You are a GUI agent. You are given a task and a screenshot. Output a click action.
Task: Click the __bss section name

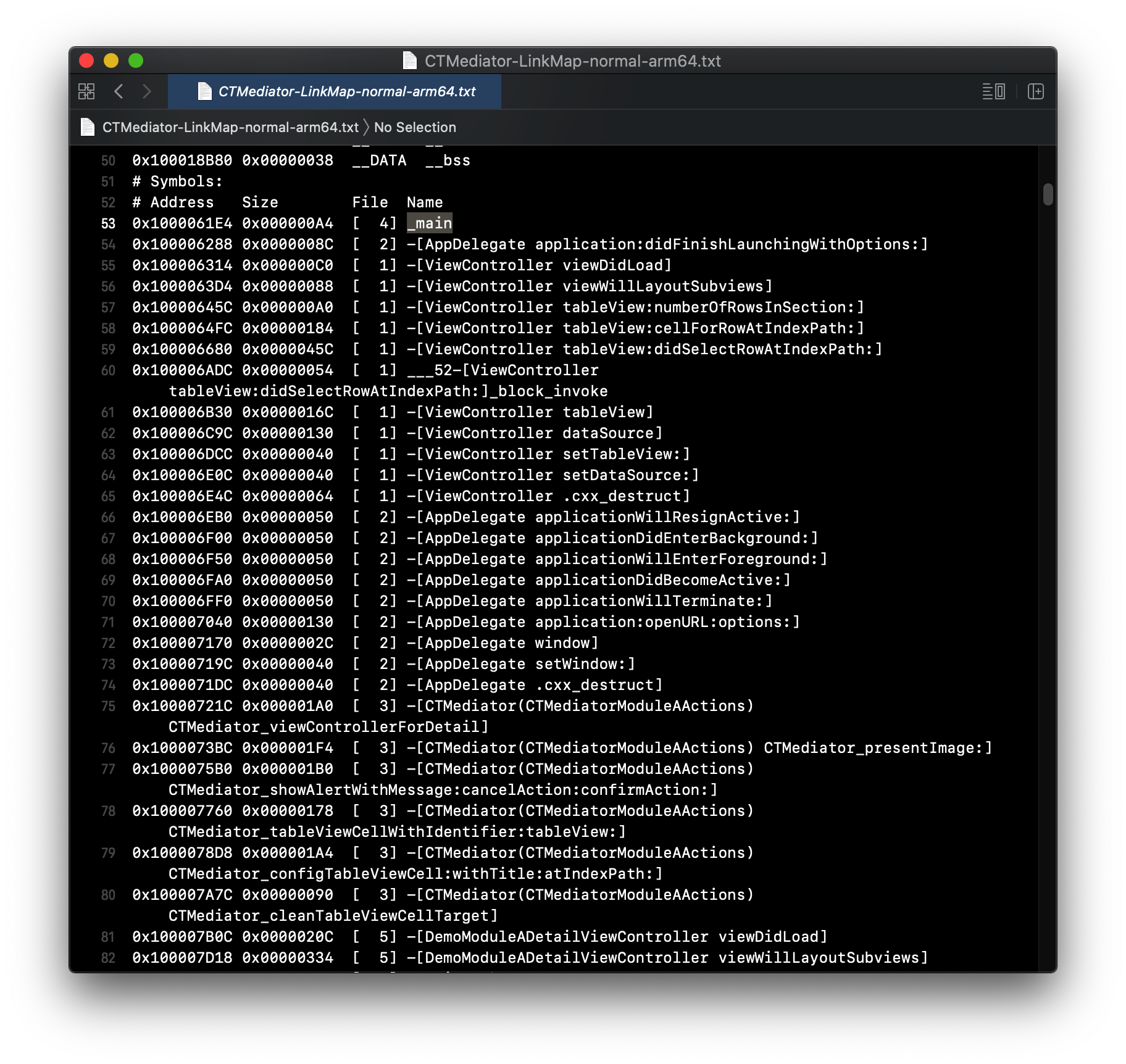tap(448, 160)
